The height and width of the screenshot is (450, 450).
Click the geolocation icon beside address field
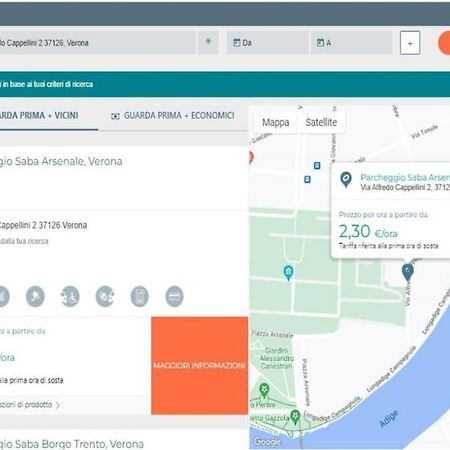208,42
